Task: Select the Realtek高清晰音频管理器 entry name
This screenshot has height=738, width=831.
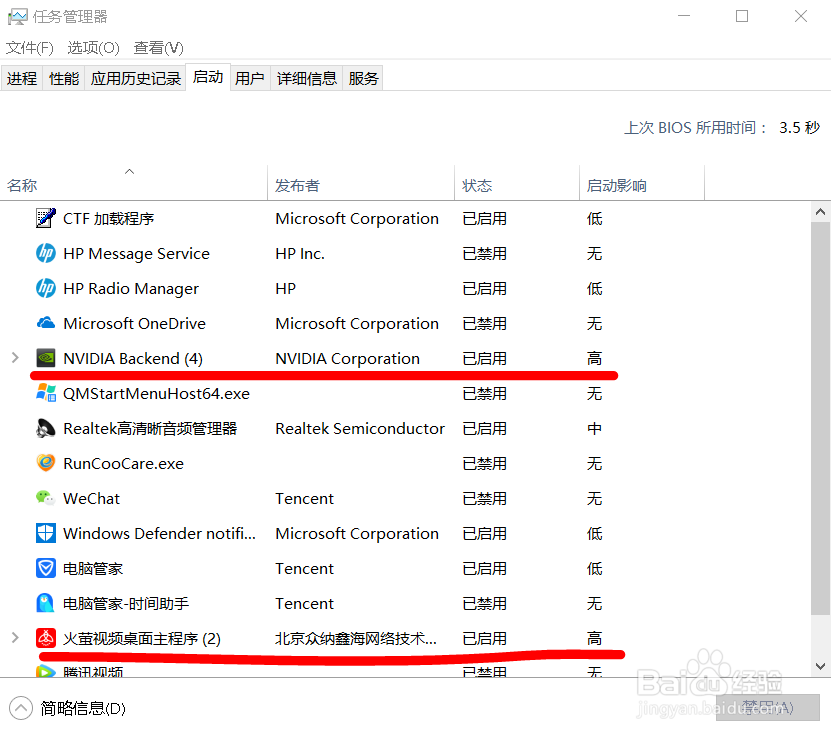Action: 150,428
